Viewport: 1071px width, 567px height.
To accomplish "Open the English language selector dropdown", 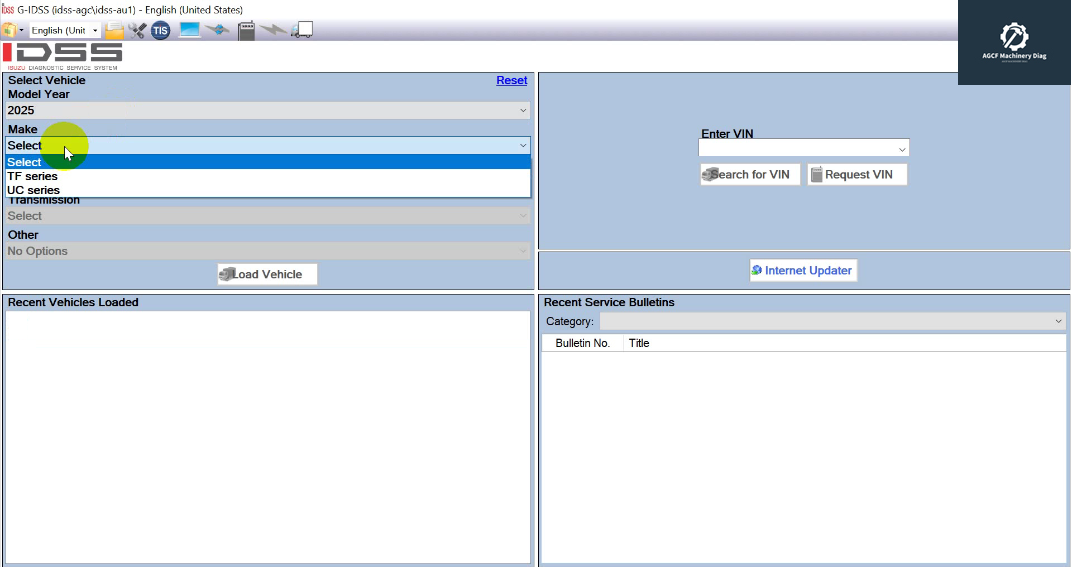I will [x=65, y=30].
